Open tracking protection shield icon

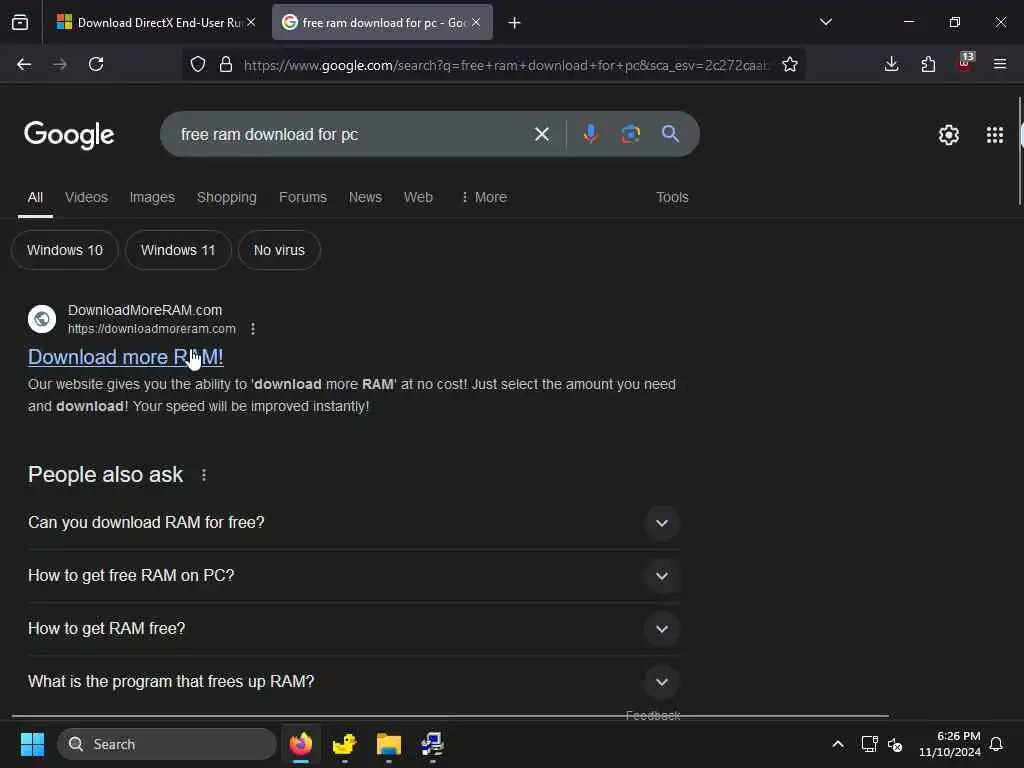pyautogui.click(x=198, y=64)
